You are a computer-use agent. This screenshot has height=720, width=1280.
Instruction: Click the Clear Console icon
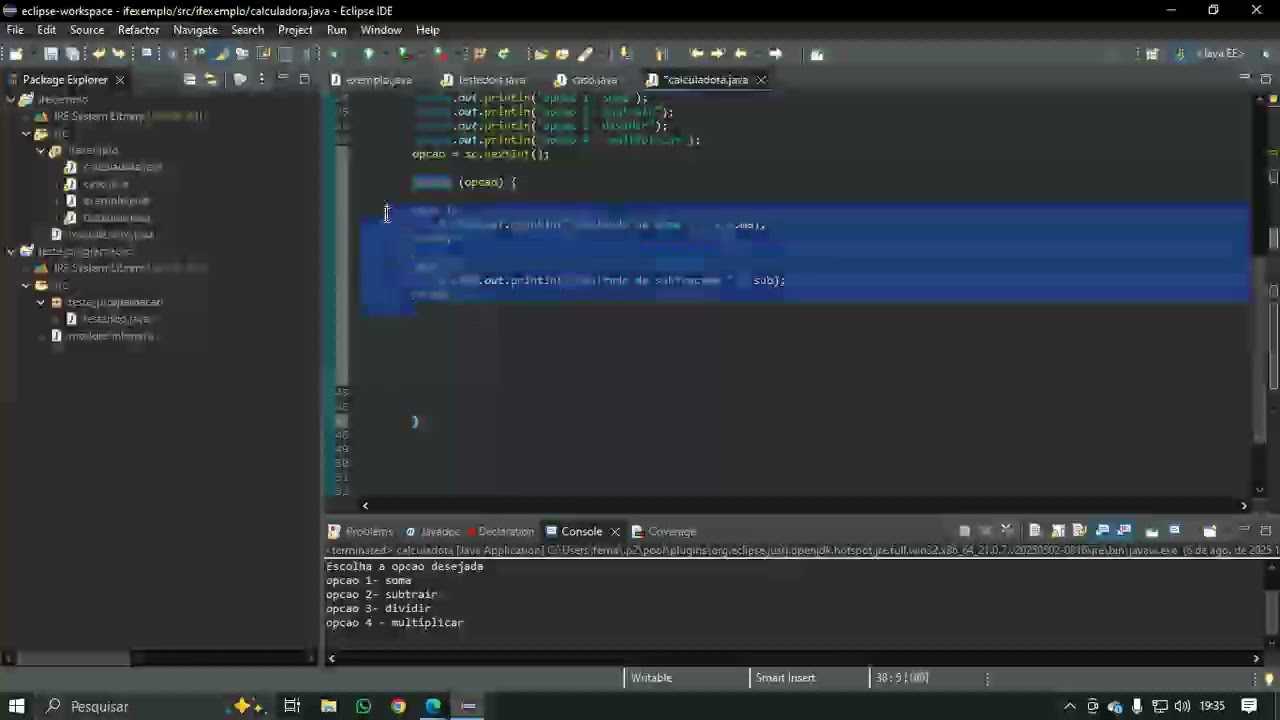click(1035, 531)
